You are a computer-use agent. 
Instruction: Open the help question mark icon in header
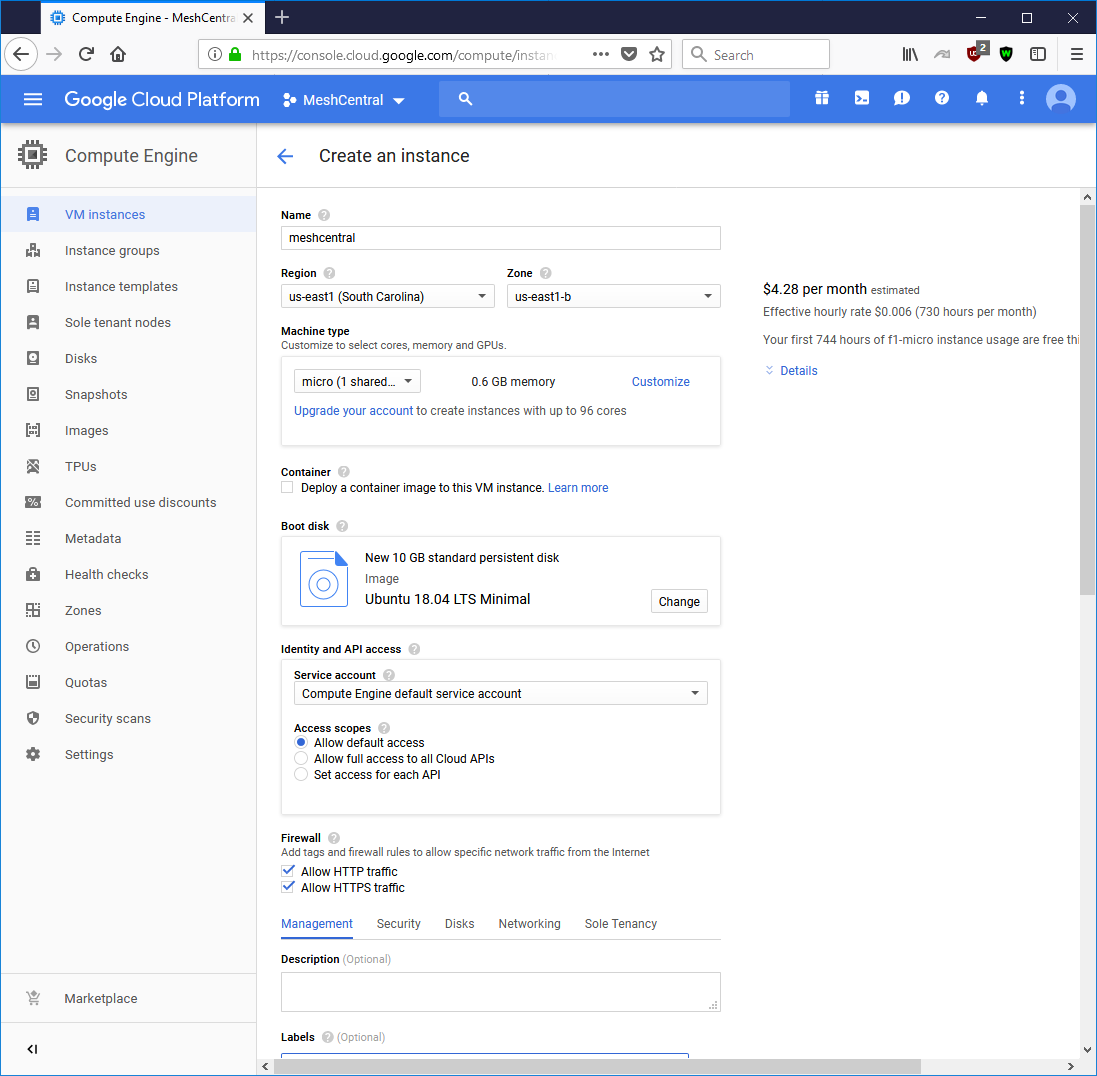(942, 99)
